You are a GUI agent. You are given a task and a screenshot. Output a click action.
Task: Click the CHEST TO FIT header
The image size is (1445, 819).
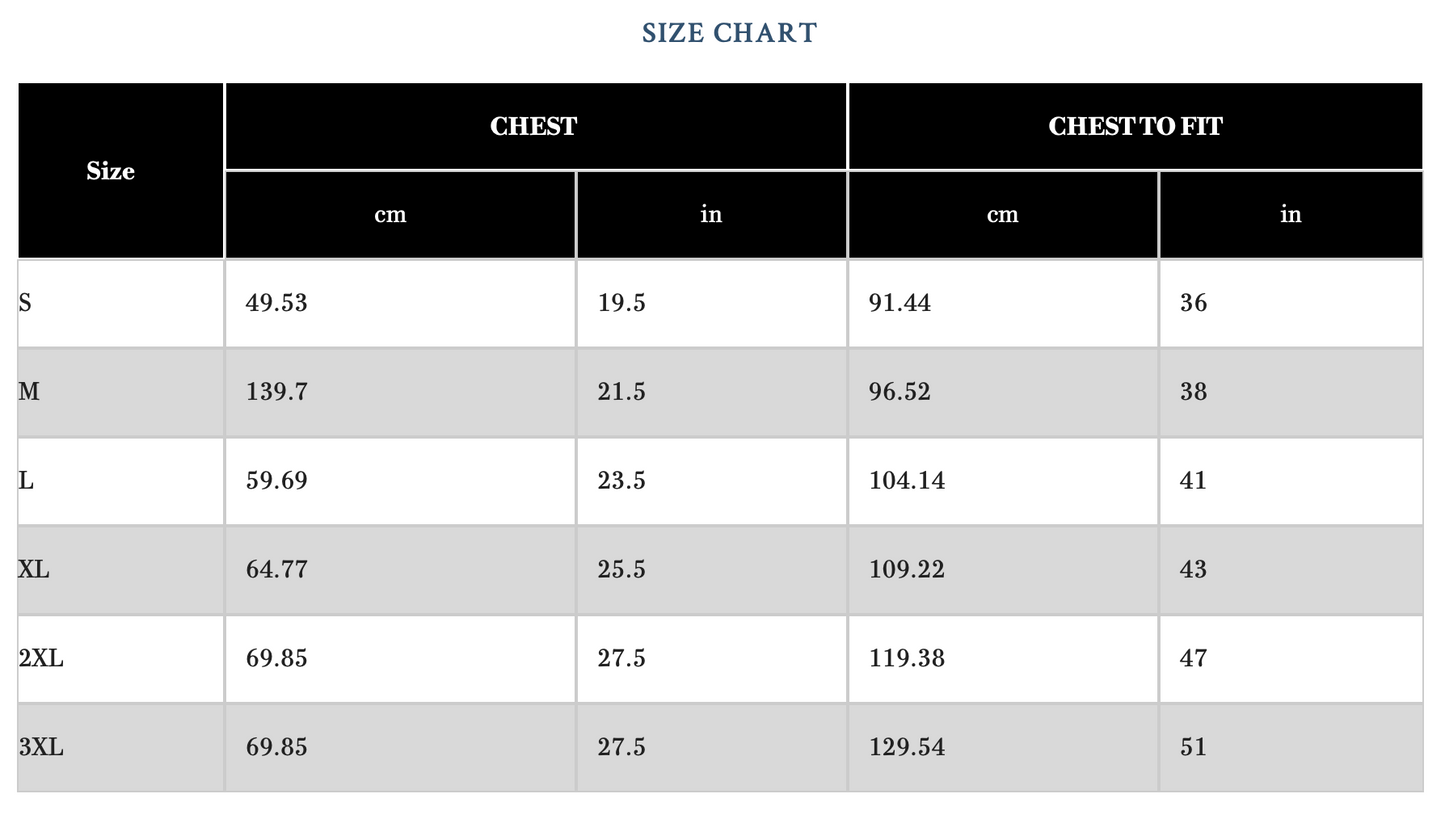(x=1134, y=127)
